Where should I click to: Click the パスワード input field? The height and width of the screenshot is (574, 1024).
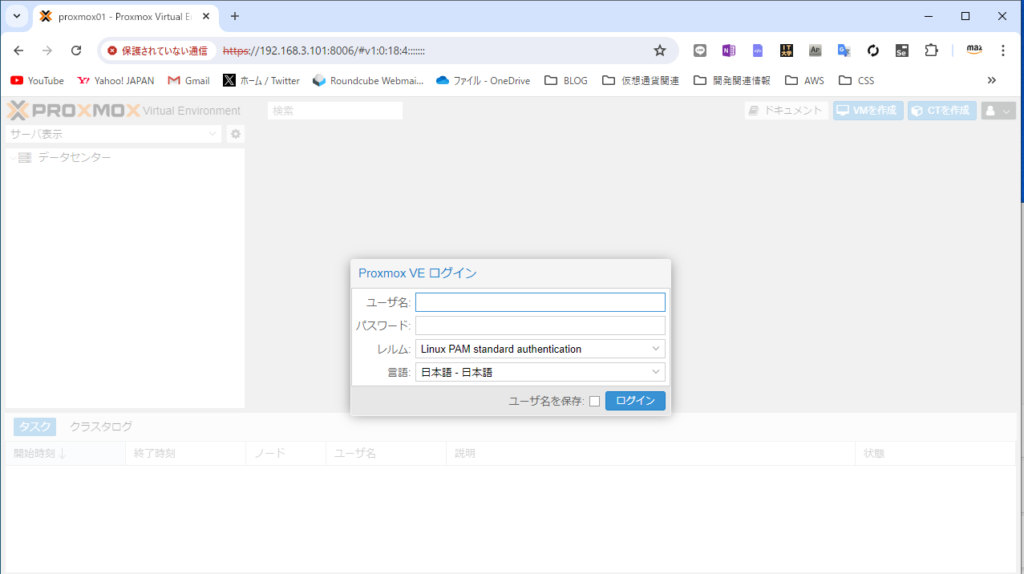click(540, 325)
